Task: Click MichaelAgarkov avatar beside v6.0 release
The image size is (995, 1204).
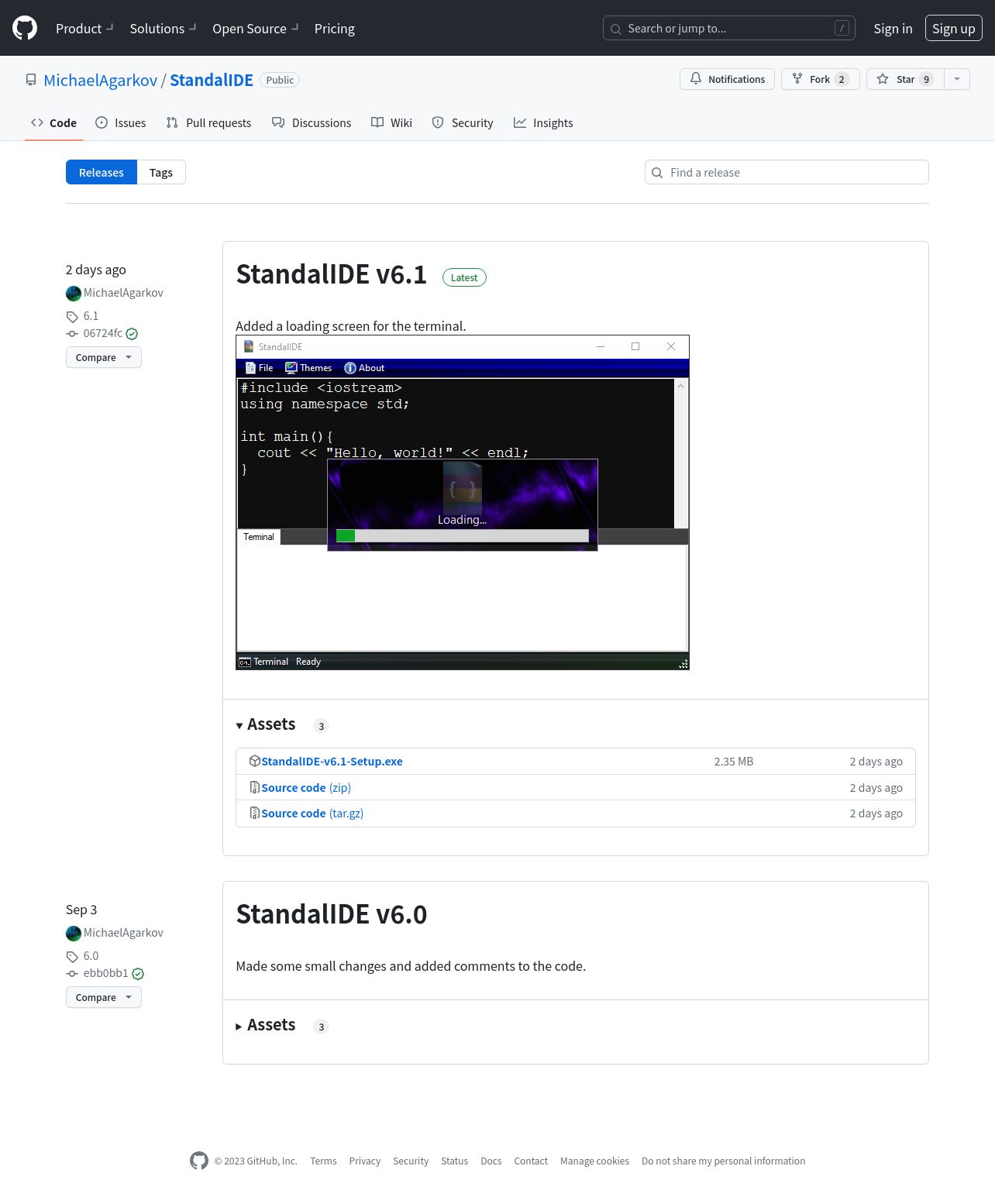Action: click(74, 934)
